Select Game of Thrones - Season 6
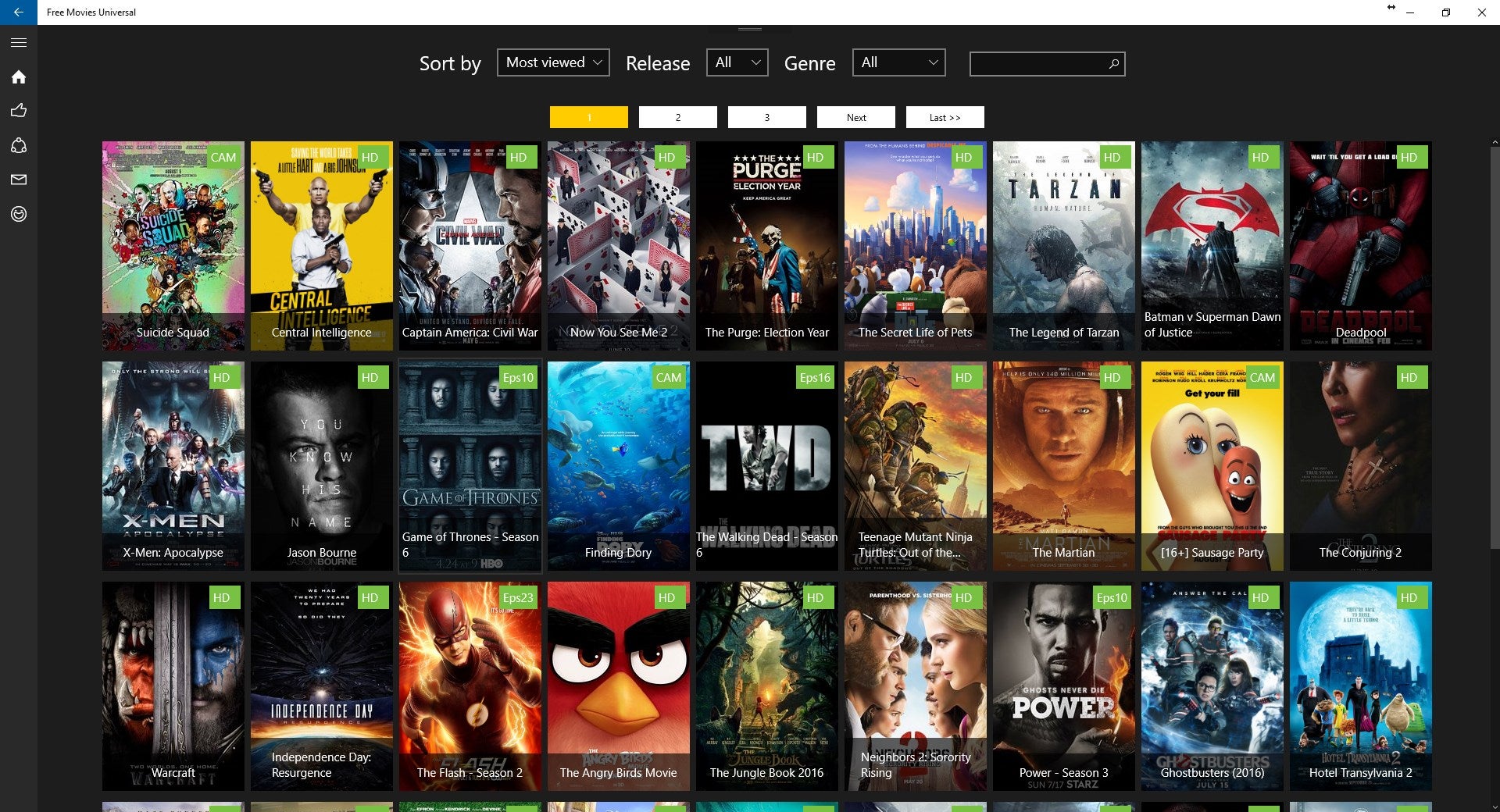 [470, 466]
